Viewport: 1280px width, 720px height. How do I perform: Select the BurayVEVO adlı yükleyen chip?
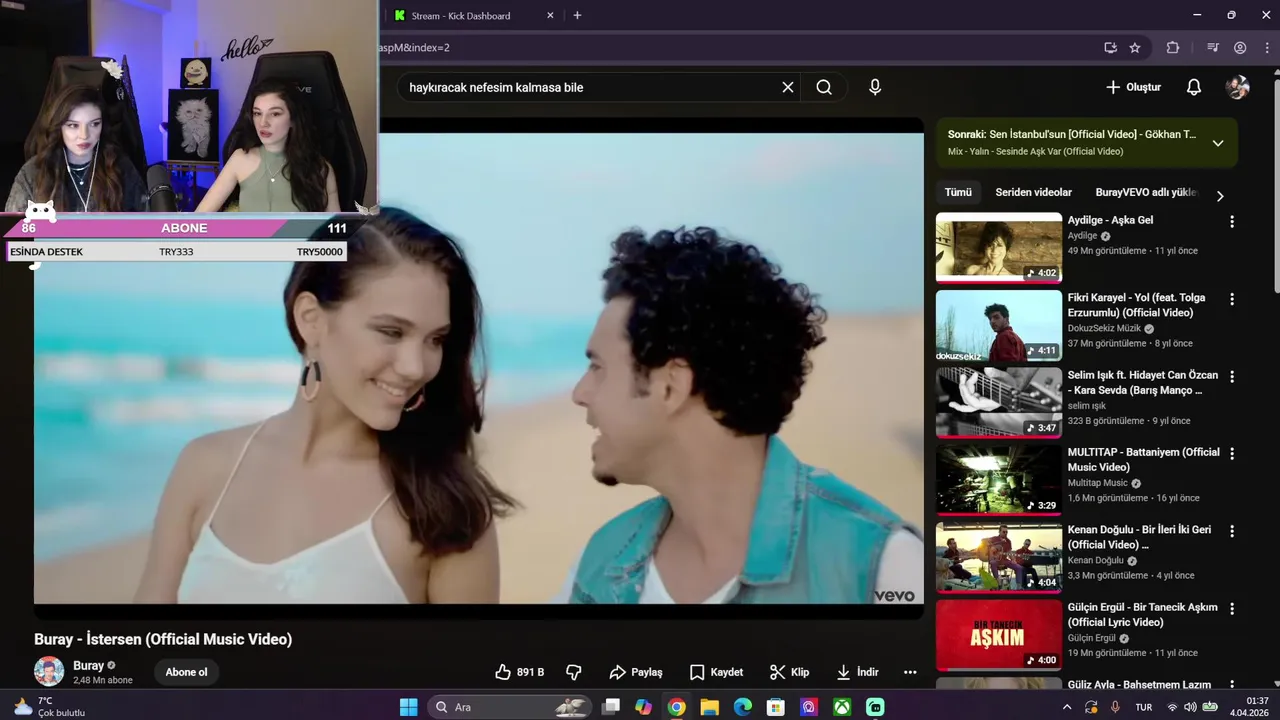coord(1146,192)
